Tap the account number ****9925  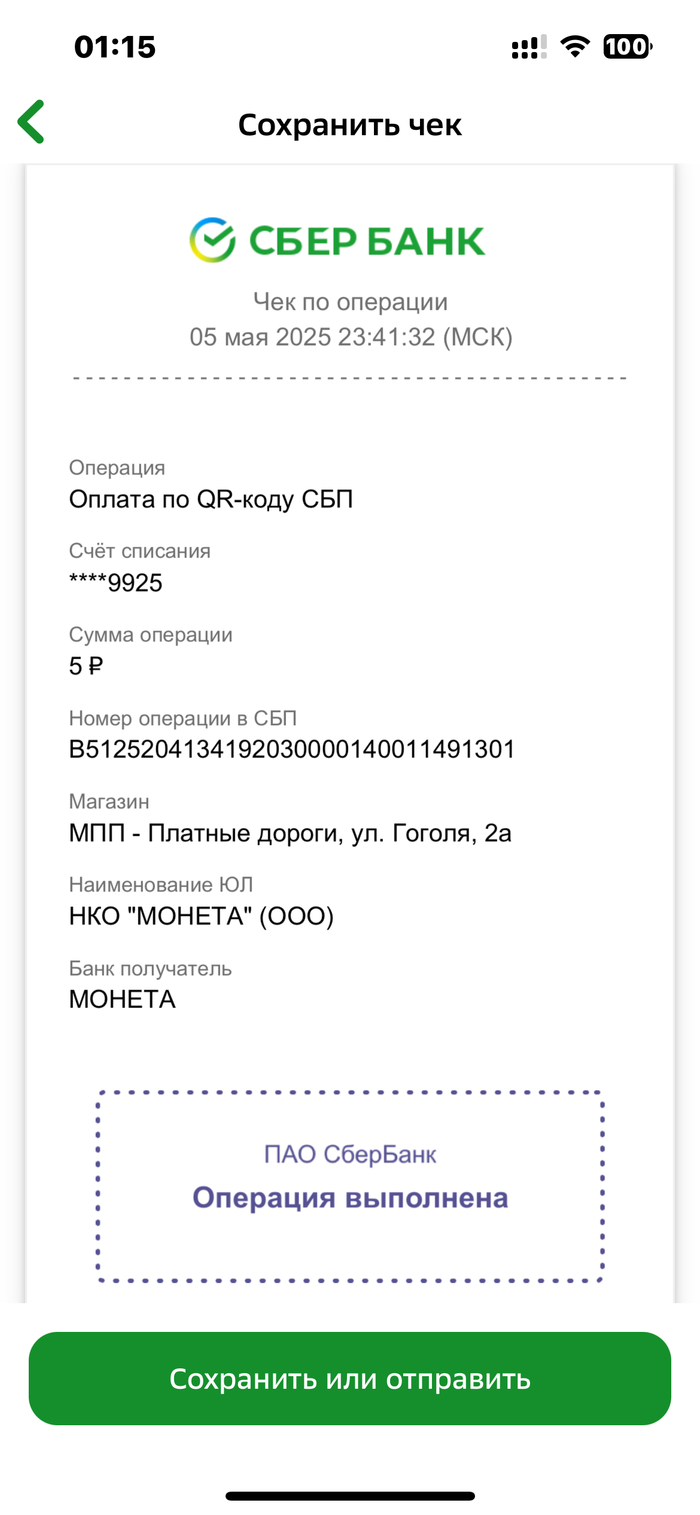tap(116, 583)
